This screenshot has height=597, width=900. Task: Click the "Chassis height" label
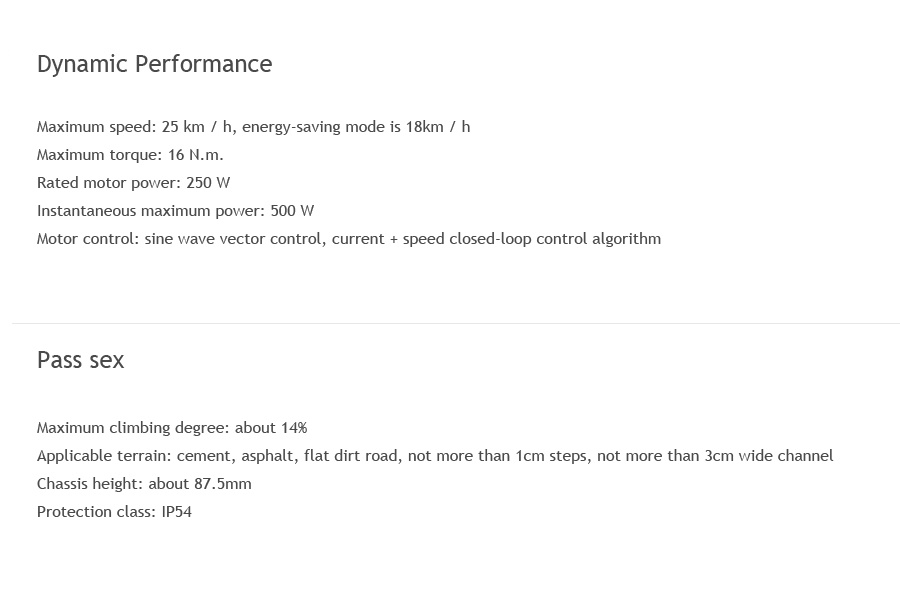pyautogui.click(x=88, y=484)
